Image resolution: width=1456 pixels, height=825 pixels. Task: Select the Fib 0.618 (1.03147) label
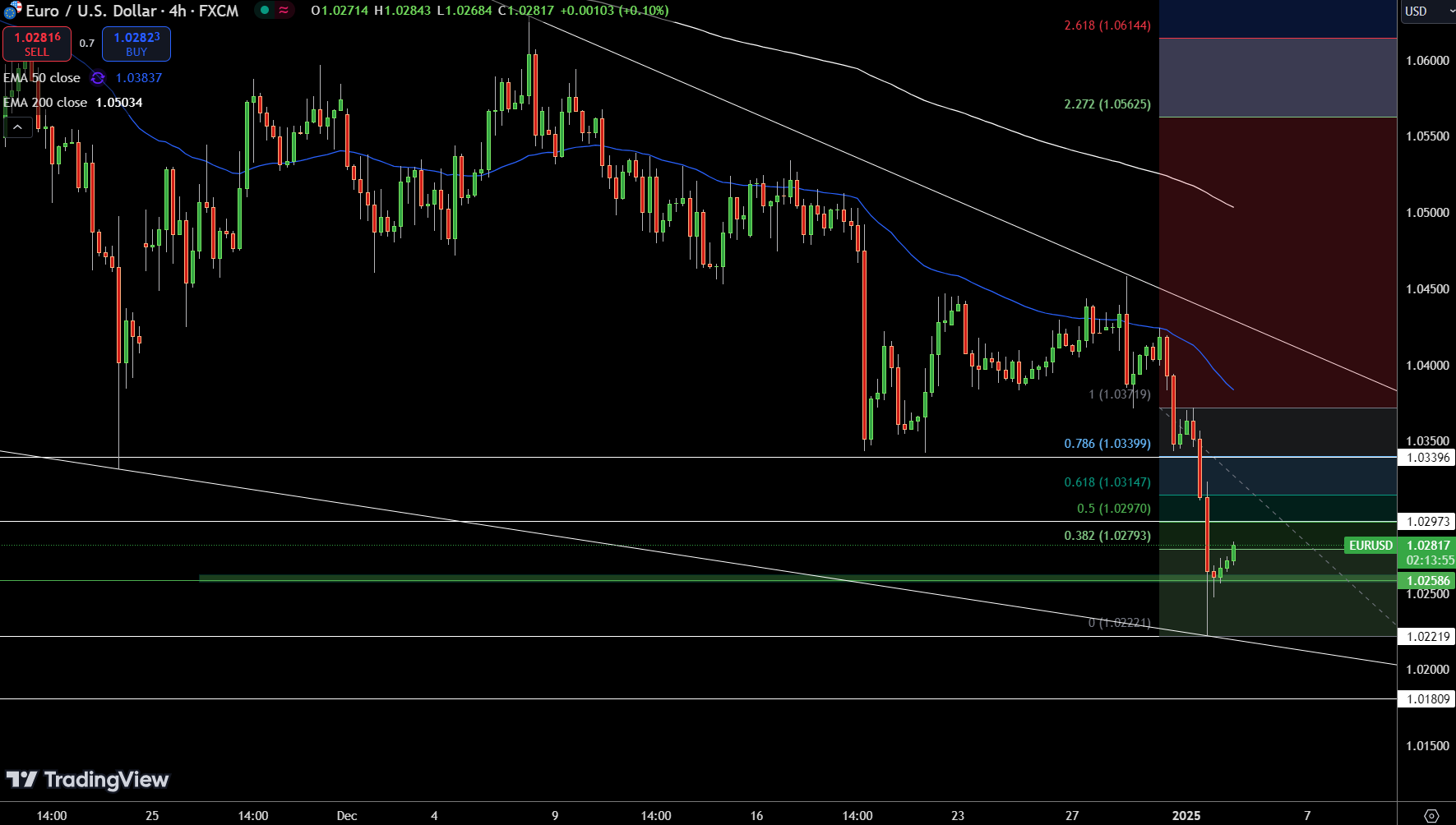pos(1107,482)
